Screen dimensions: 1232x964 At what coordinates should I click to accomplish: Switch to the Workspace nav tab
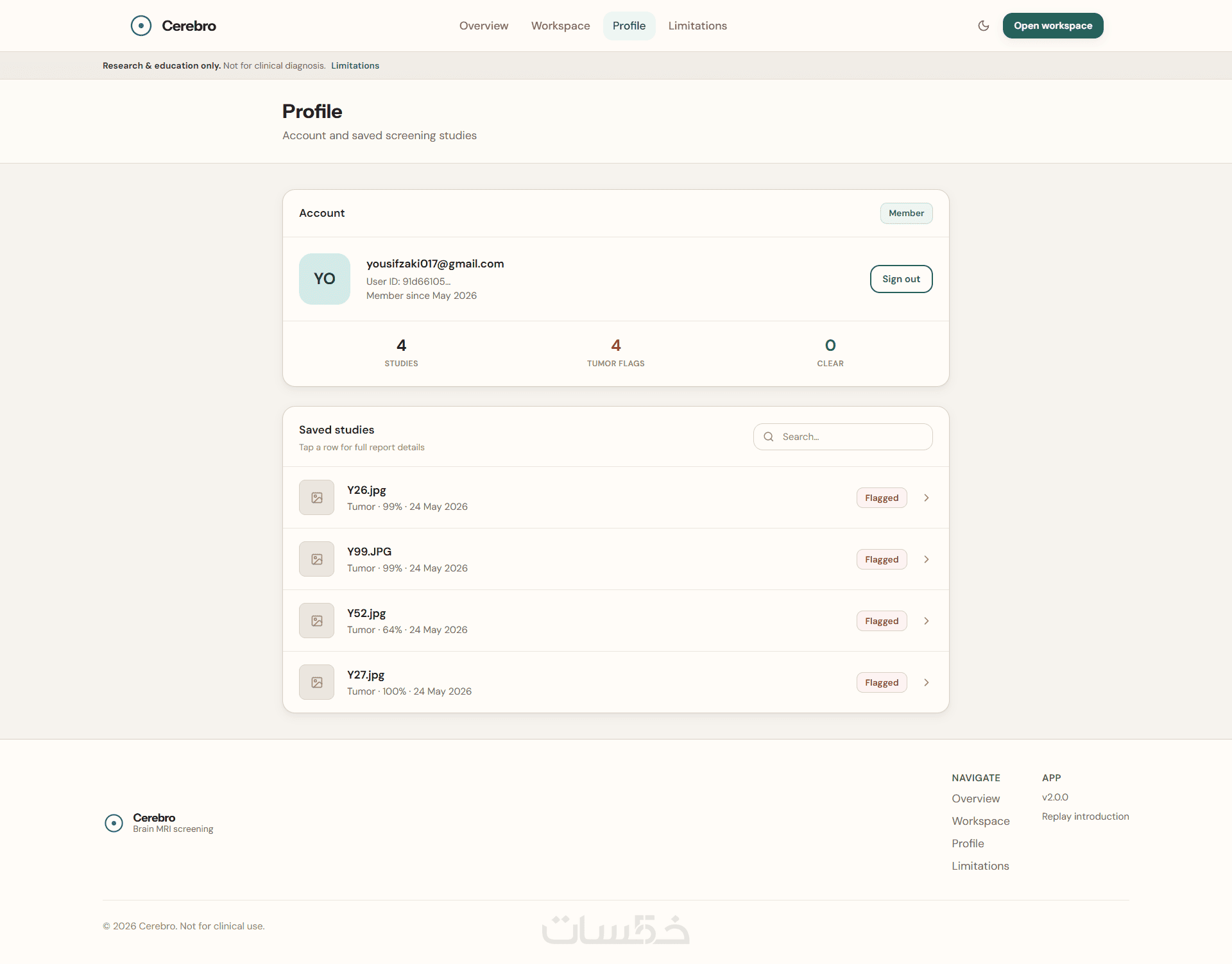point(560,26)
